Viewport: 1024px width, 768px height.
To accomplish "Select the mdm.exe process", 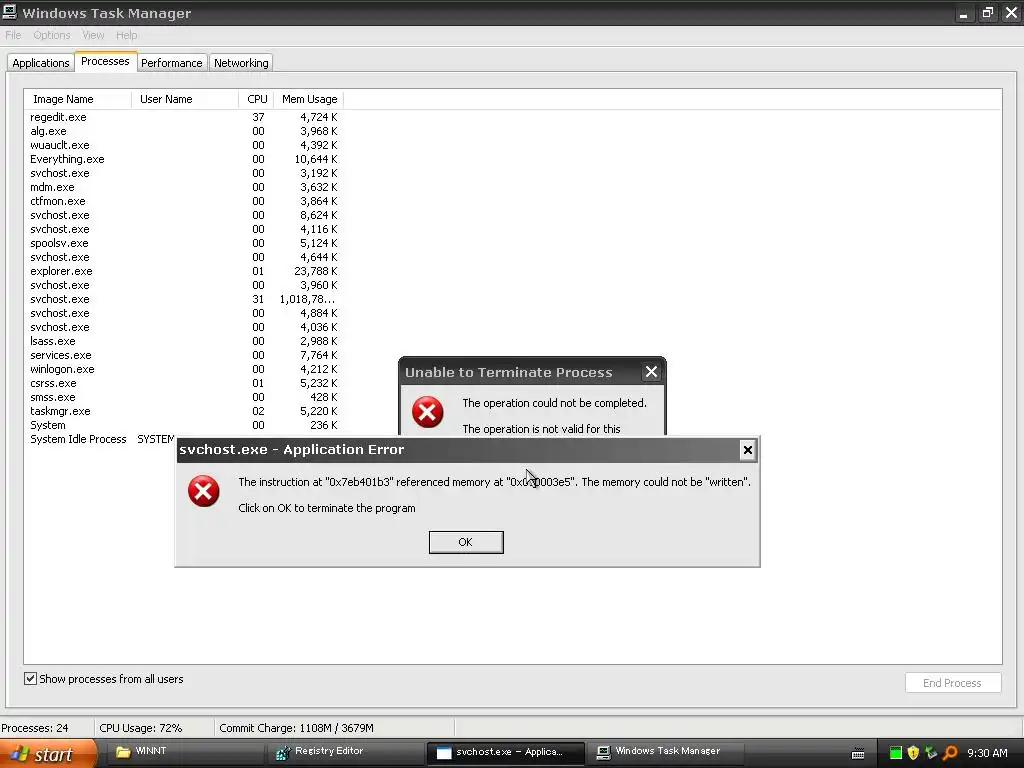I will [x=184, y=187].
